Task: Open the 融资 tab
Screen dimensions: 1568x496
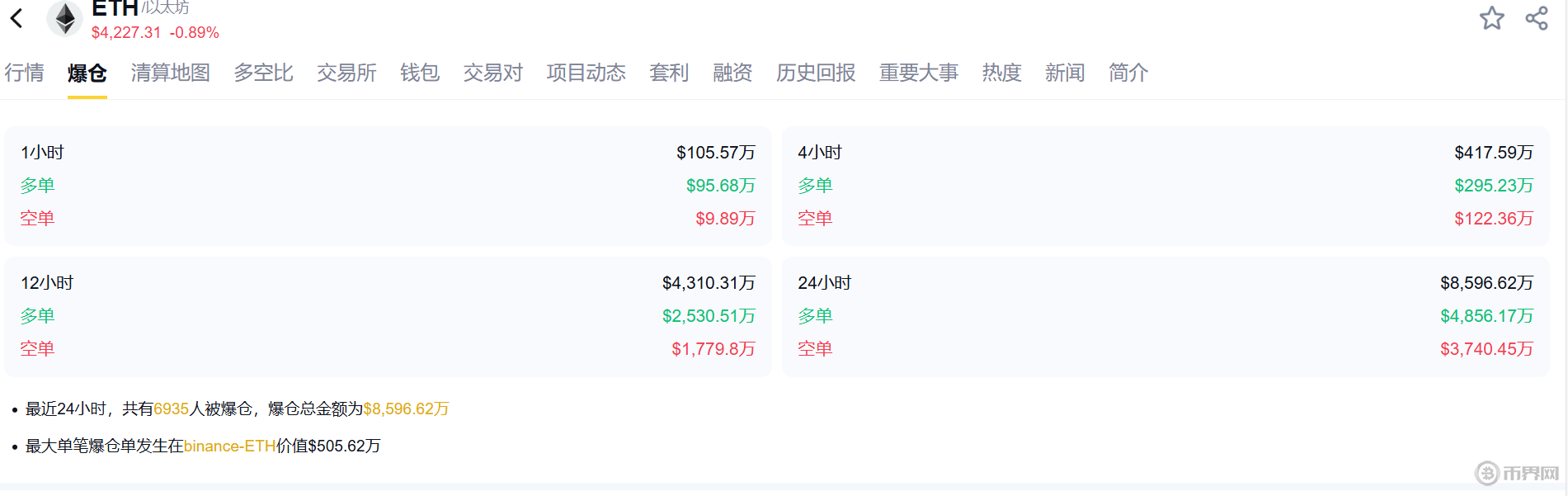Action: [732, 73]
